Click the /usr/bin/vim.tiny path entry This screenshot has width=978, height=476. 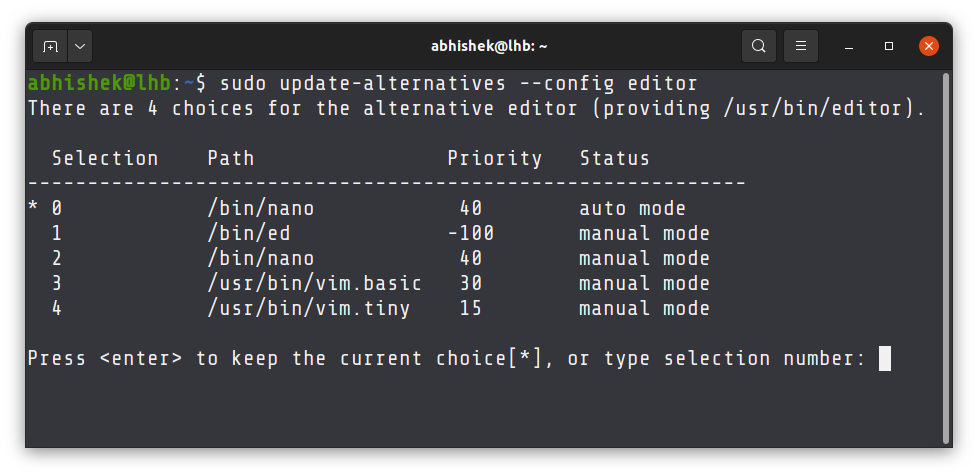pos(308,309)
